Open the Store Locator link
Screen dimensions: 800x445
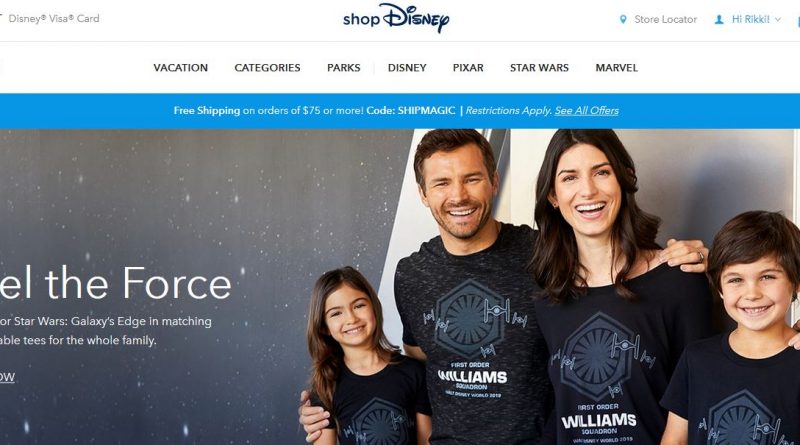pos(665,19)
